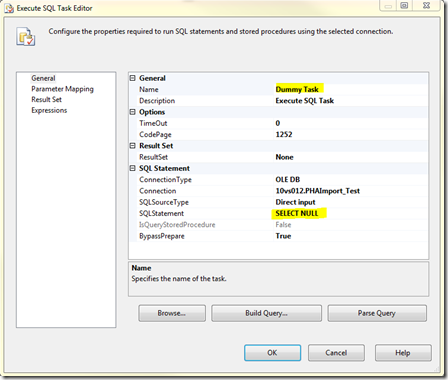
Task: Click the Name property label
Action: click(149, 89)
